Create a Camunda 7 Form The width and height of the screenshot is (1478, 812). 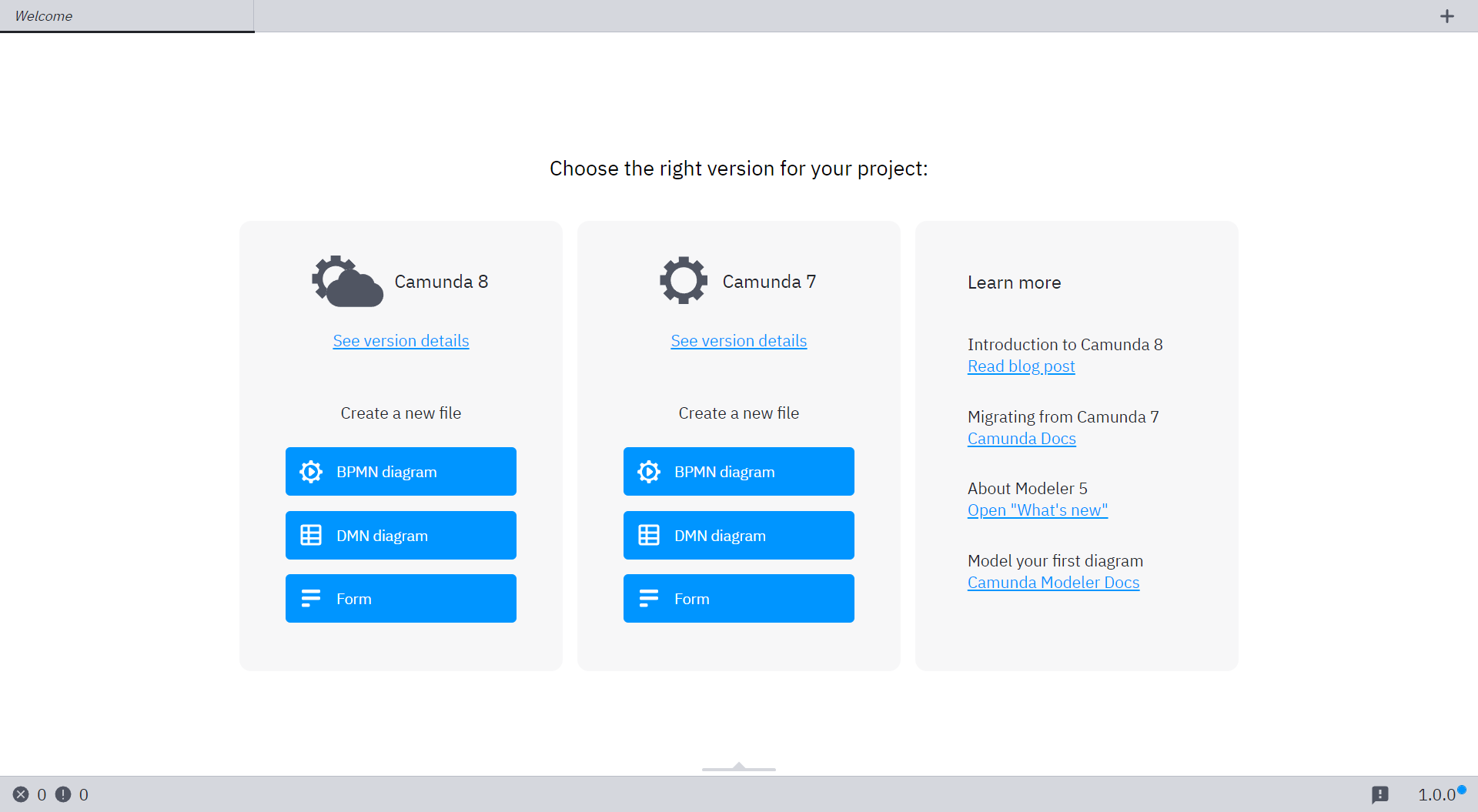pos(739,599)
